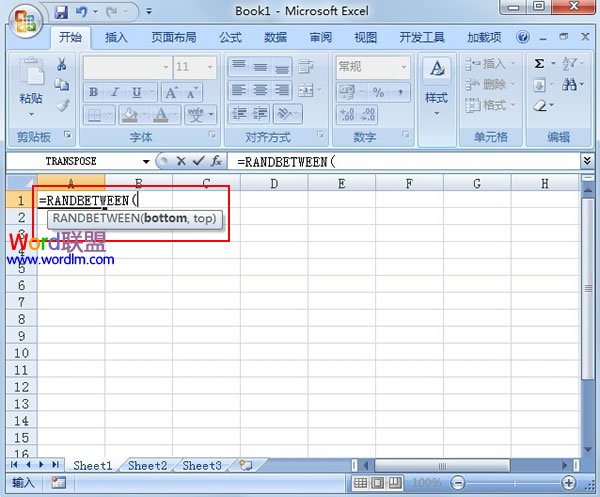Click the 粘贴 paste button
The width and height of the screenshot is (600, 497).
pyautogui.click(x=31, y=85)
